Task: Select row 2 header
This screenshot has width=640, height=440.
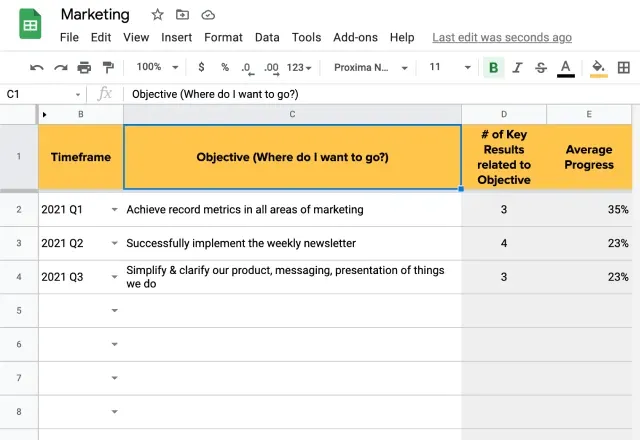Action: point(19,209)
